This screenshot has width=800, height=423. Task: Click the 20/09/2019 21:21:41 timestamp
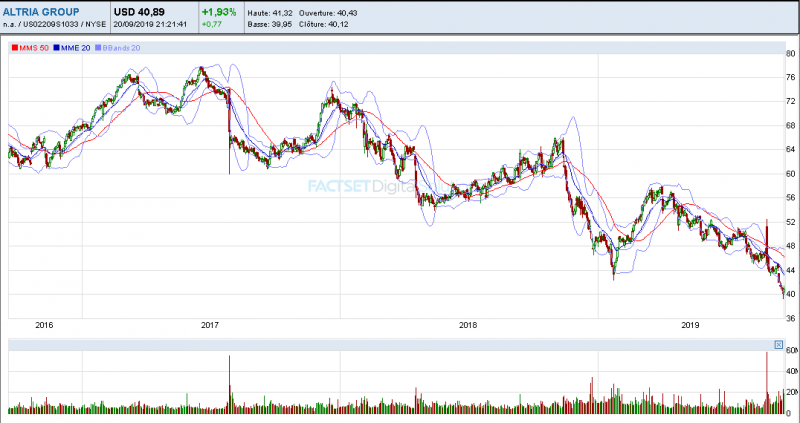[152, 24]
